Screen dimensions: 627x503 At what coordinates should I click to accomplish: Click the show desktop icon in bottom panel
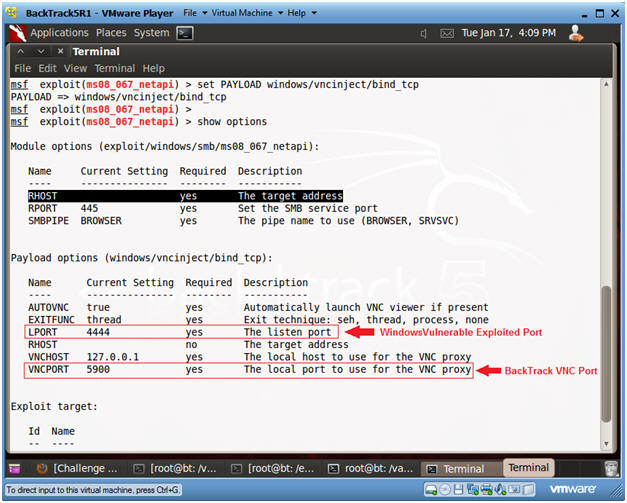point(14,468)
